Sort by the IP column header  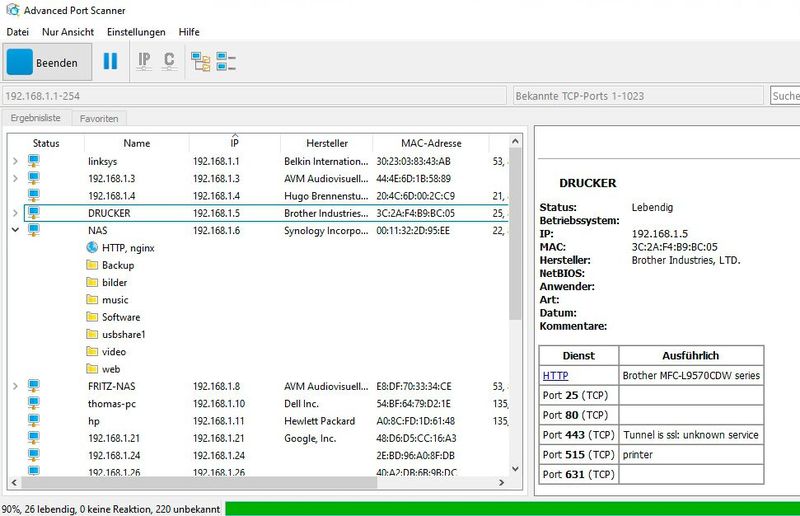tap(235, 143)
